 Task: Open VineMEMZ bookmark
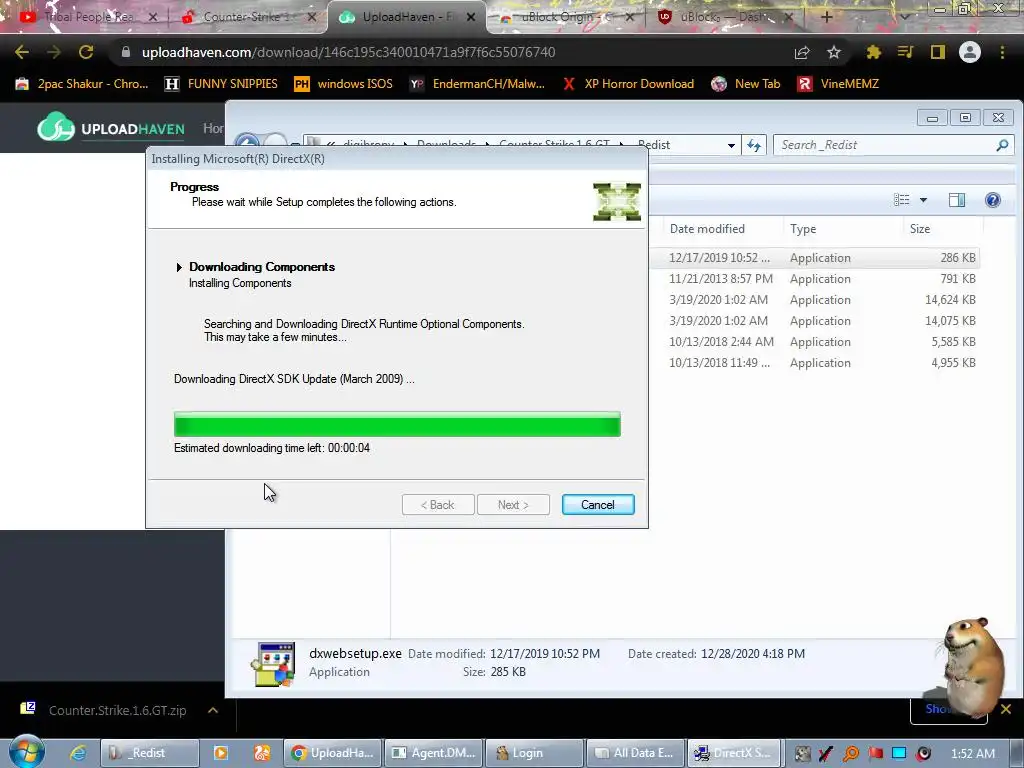(839, 84)
